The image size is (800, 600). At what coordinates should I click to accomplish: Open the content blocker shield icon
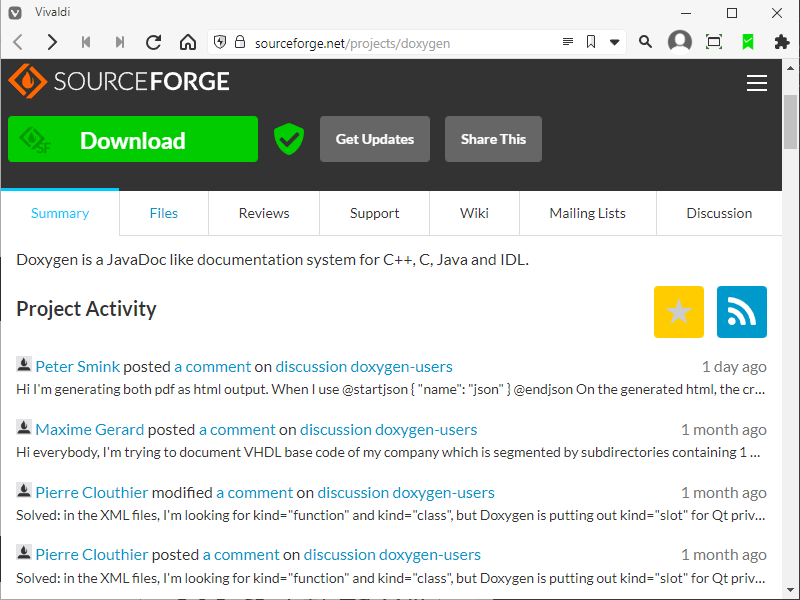(x=220, y=42)
